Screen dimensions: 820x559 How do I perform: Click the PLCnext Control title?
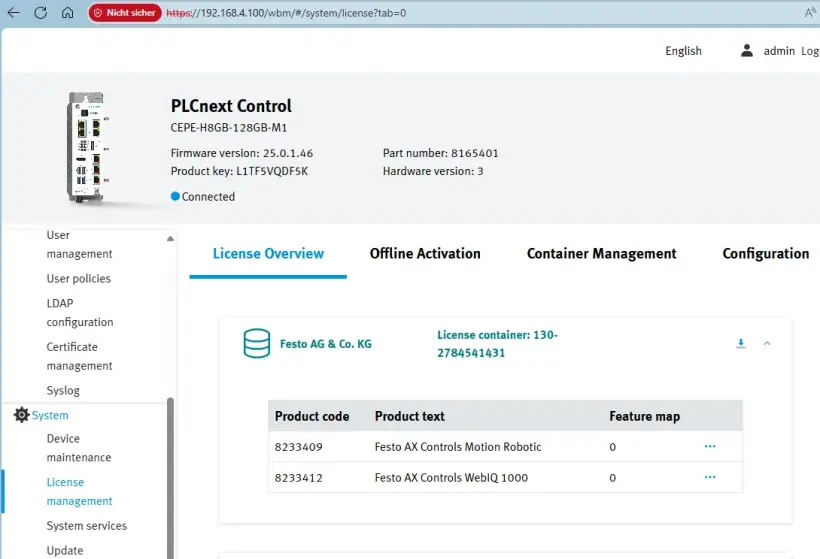click(231, 106)
